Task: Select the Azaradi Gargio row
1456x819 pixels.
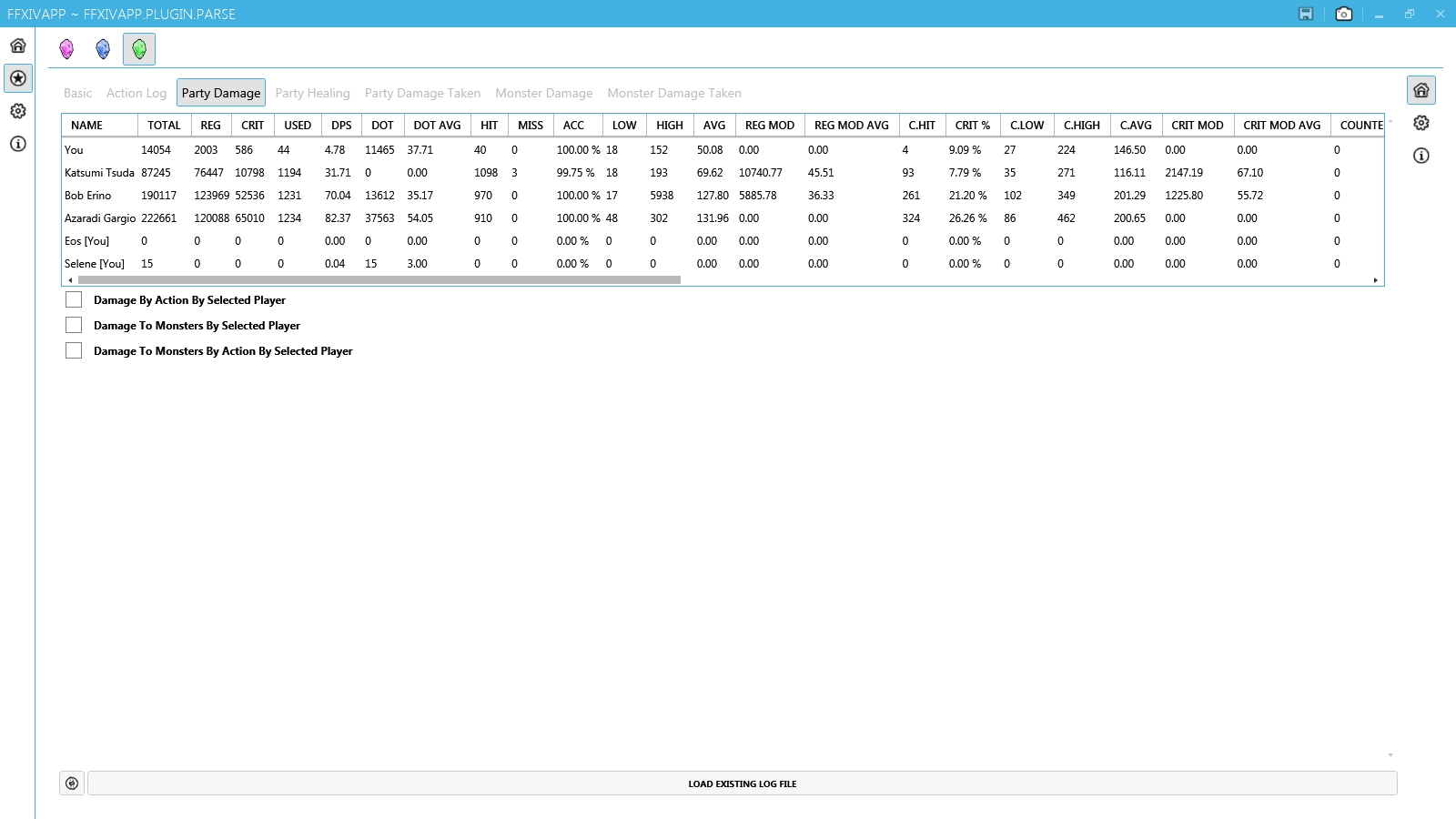Action: (x=100, y=218)
